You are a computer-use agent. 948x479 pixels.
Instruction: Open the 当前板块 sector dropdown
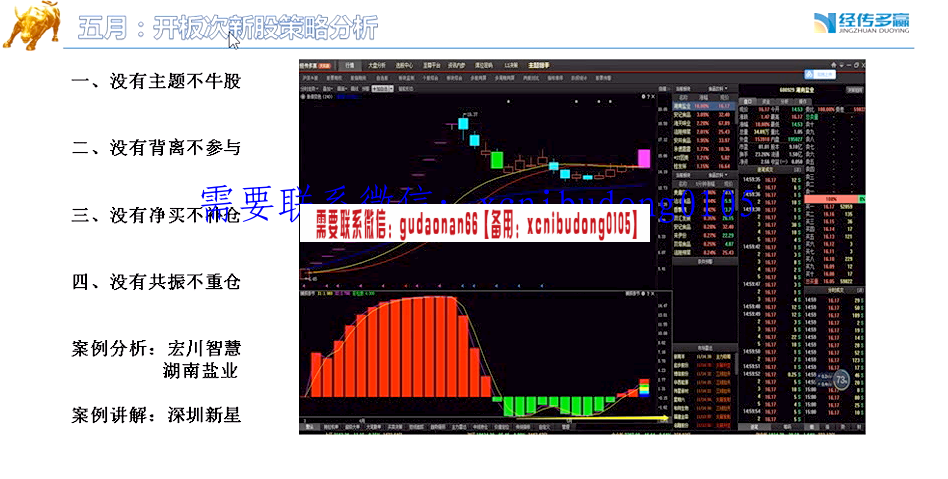678,88
